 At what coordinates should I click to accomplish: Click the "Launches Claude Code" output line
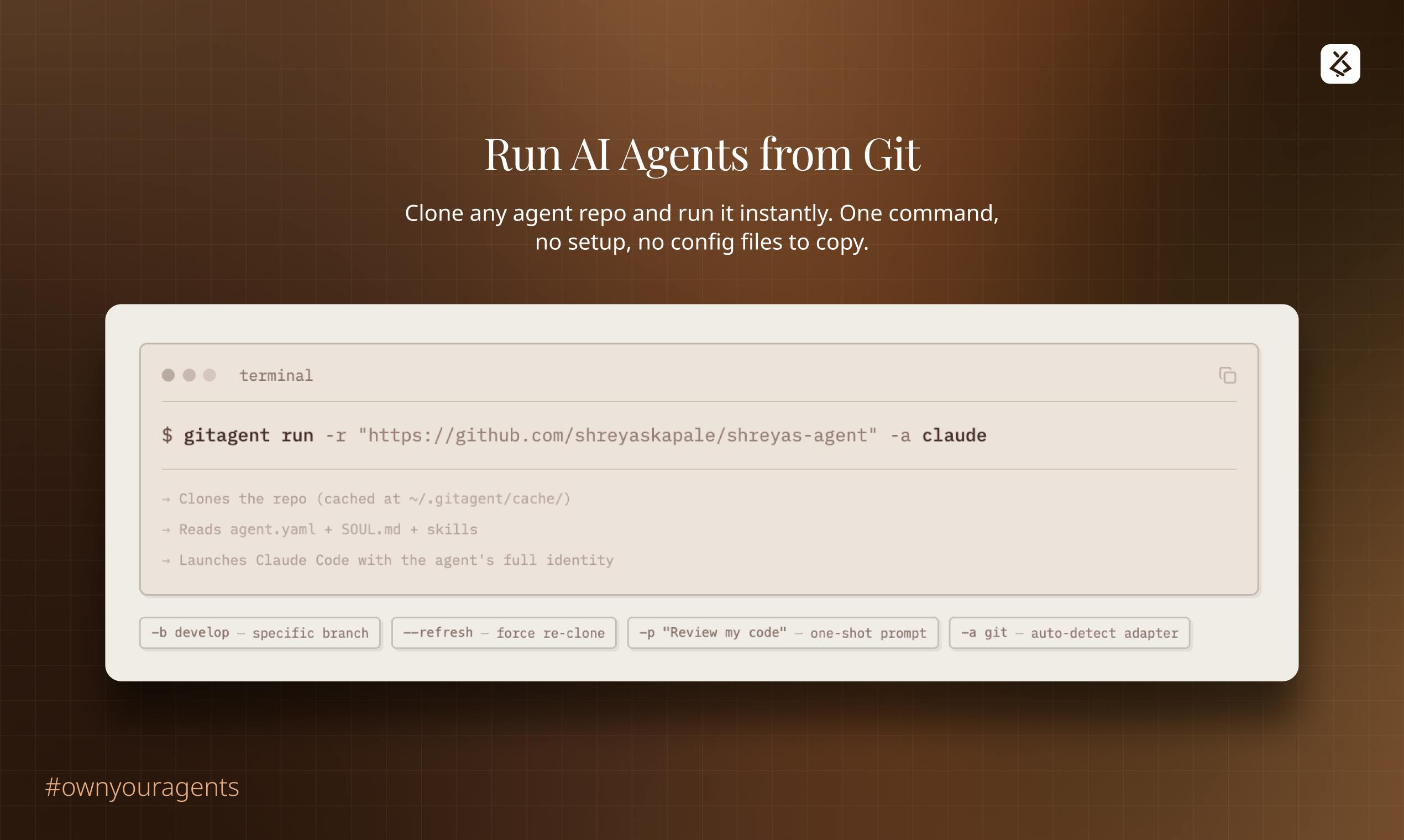388,560
